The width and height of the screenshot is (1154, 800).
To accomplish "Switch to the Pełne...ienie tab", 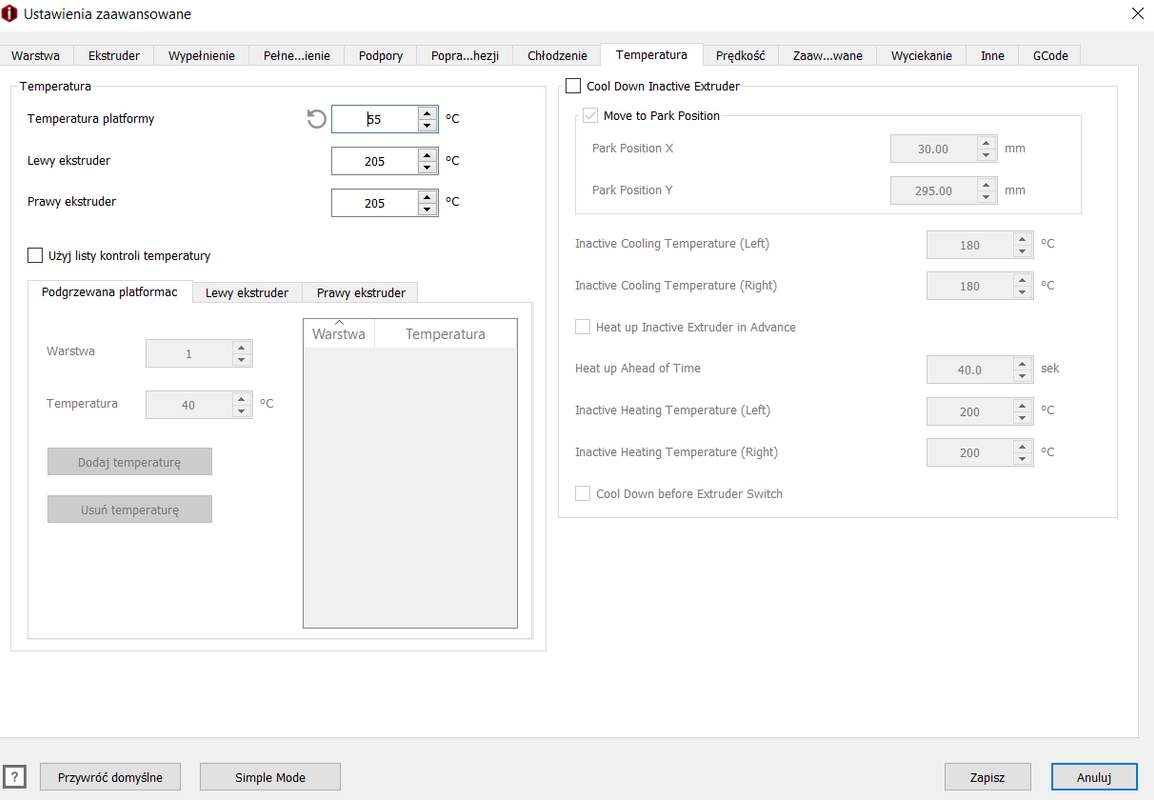I will [x=297, y=55].
